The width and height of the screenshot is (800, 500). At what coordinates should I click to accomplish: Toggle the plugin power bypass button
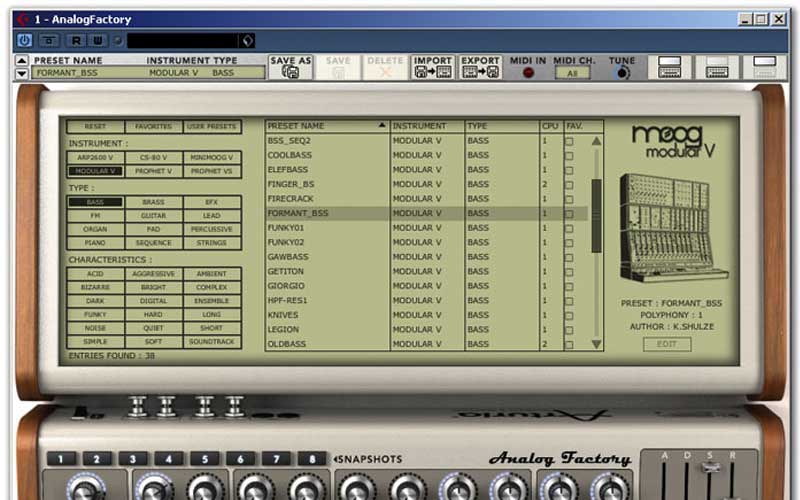coord(24,40)
